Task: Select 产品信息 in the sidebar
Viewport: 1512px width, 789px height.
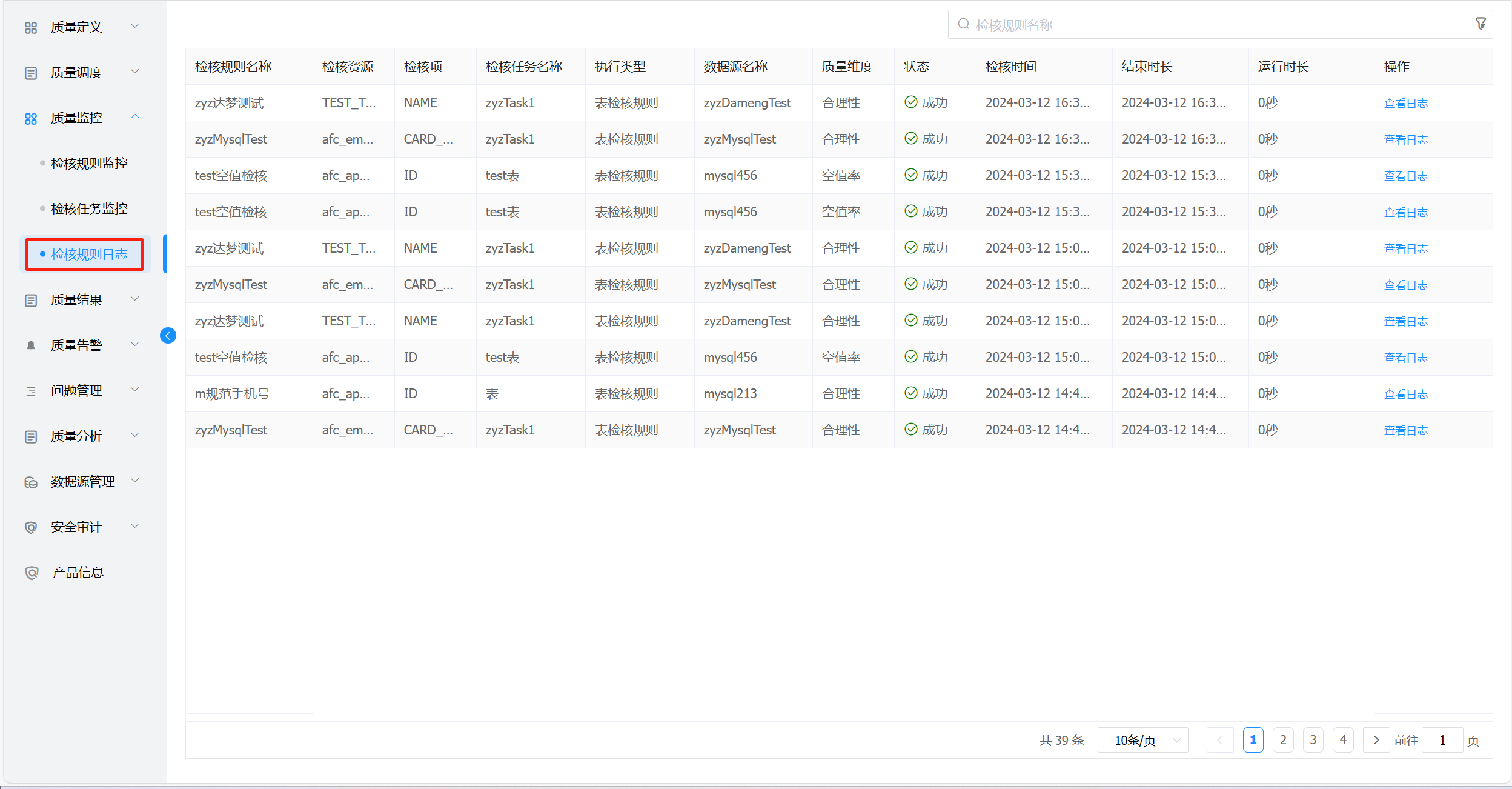Action: [78, 573]
